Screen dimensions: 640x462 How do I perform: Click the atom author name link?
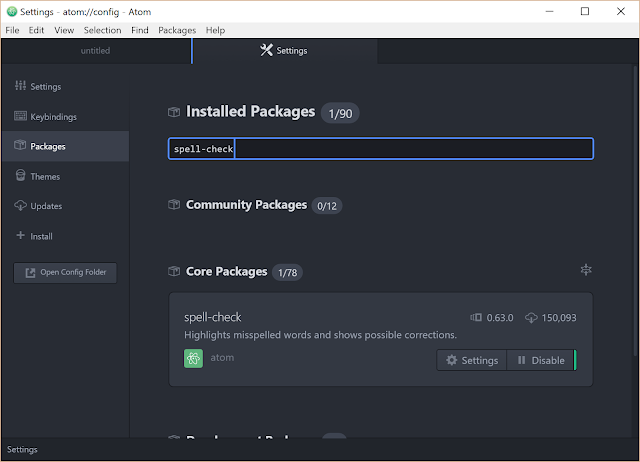tap(222, 358)
